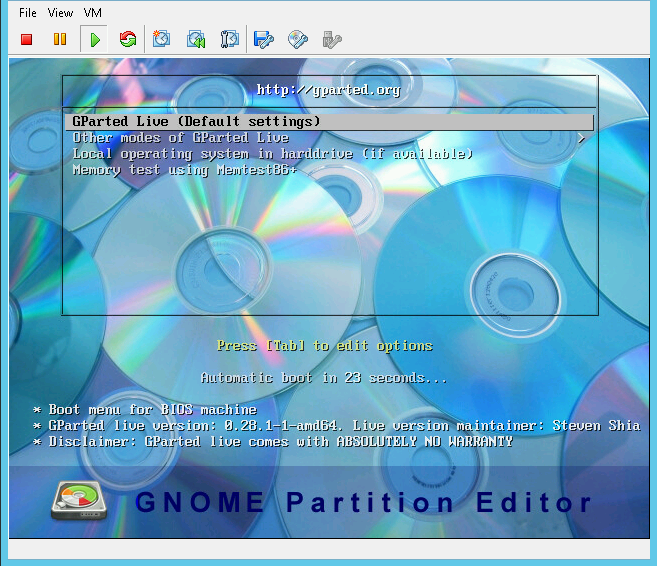This screenshot has height=566, width=657.
Task: Take a snapshot of the VM
Action: [x=161, y=39]
